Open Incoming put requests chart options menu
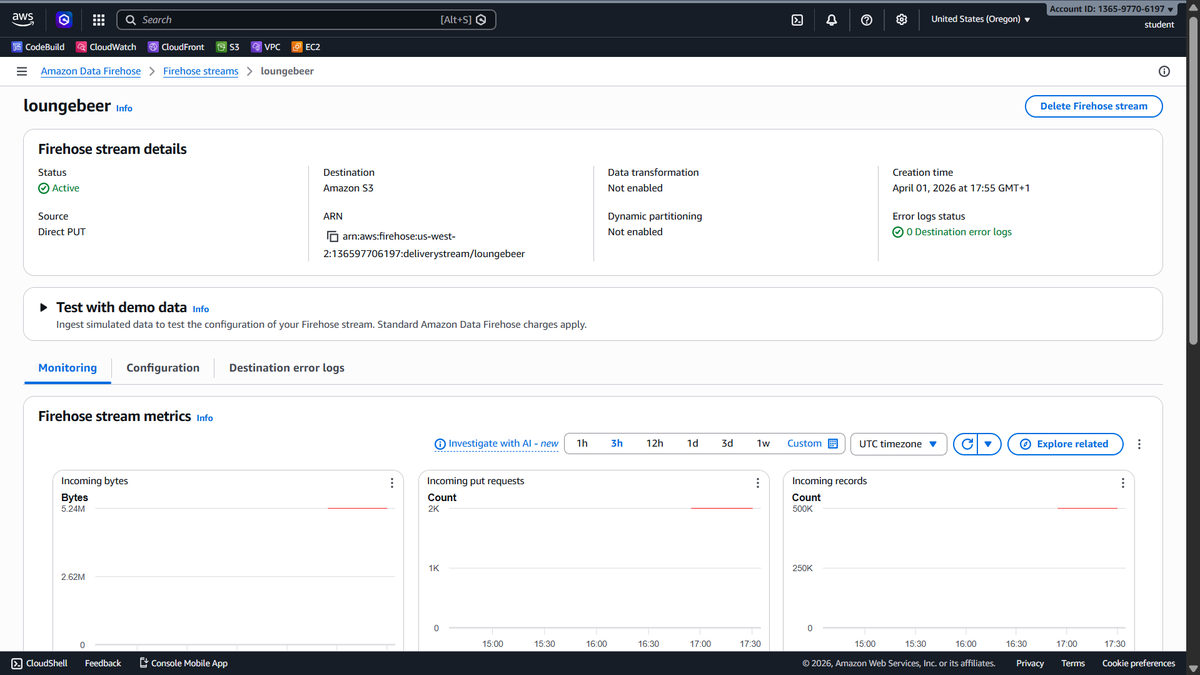The image size is (1200, 675). point(757,482)
